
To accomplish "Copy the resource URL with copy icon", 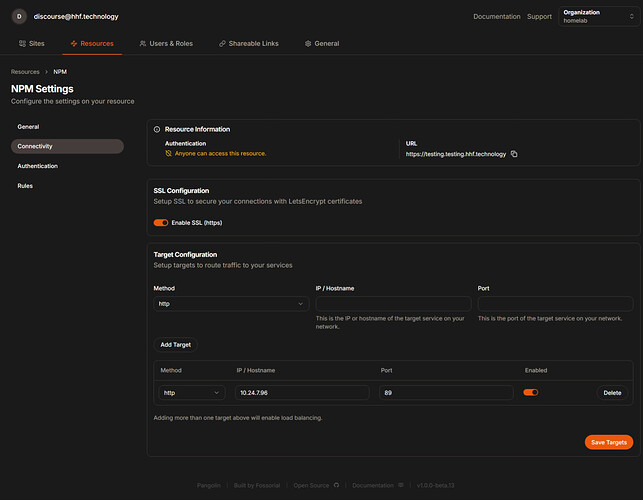I will pyautogui.click(x=514, y=154).
